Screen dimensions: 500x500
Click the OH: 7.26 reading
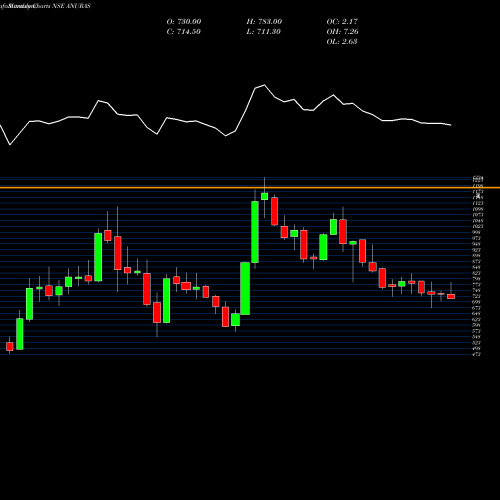tap(342, 31)
